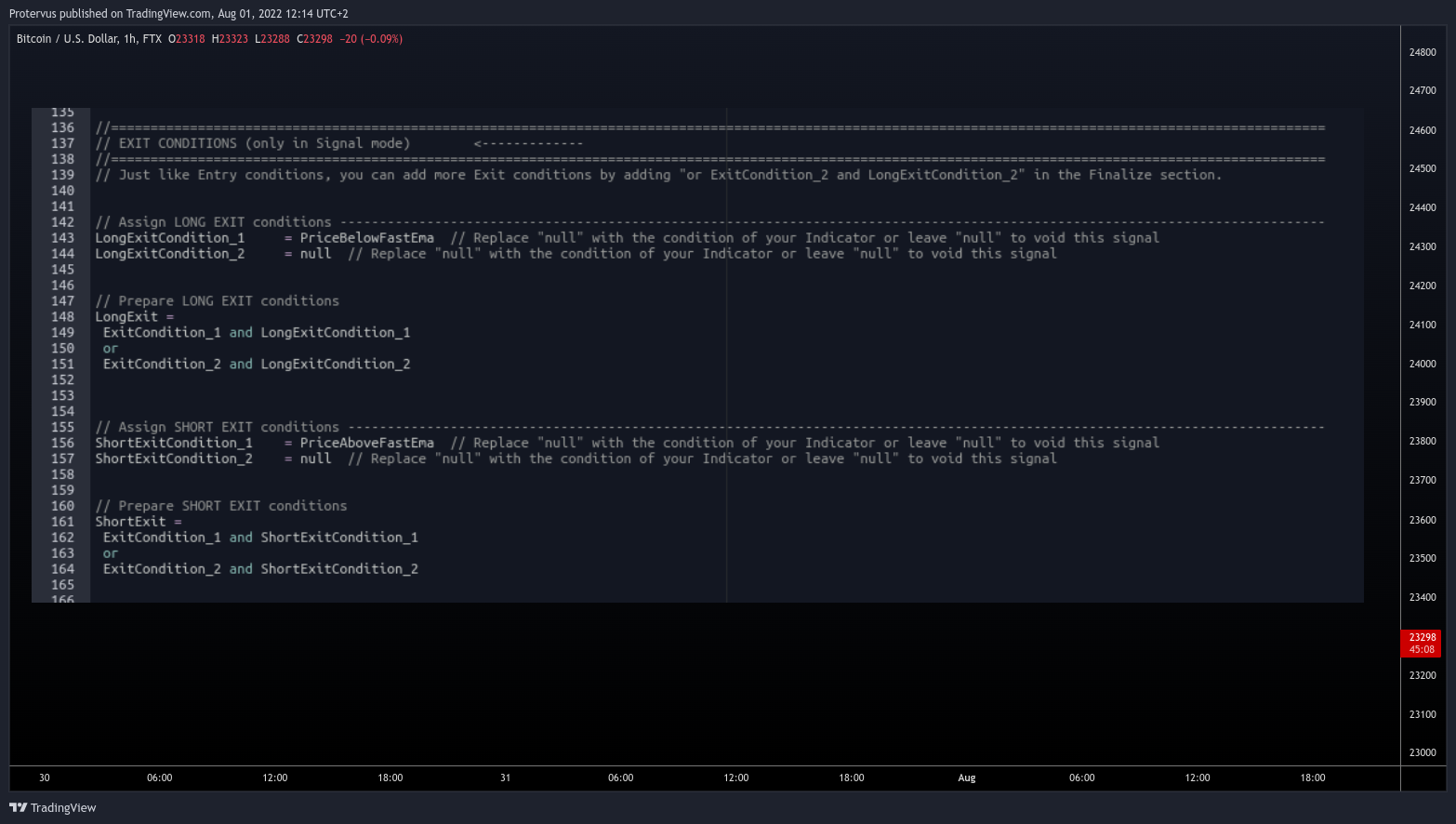The width and height of the screenshot is (1456, 824).
Task: Click '// Assign SHORT EXIT conditions' comment line
Action: tap(709, 428)
